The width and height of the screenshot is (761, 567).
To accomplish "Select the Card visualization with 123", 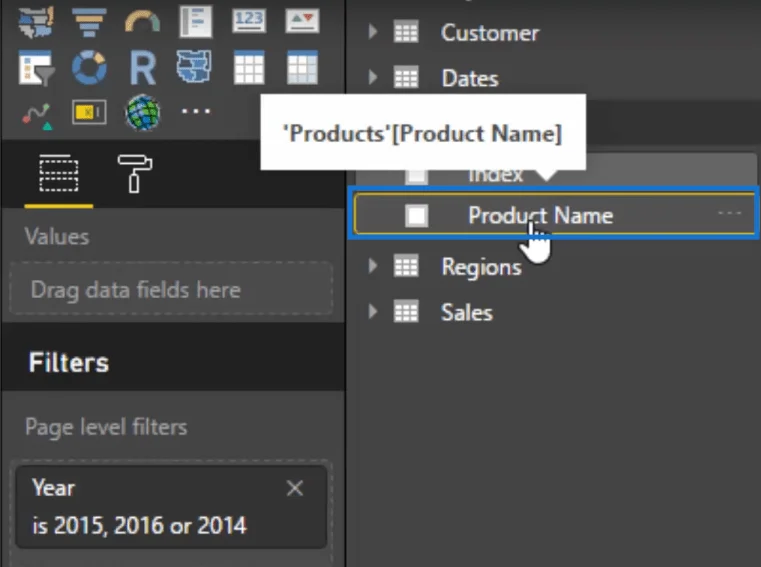I will tap(249, 21).
